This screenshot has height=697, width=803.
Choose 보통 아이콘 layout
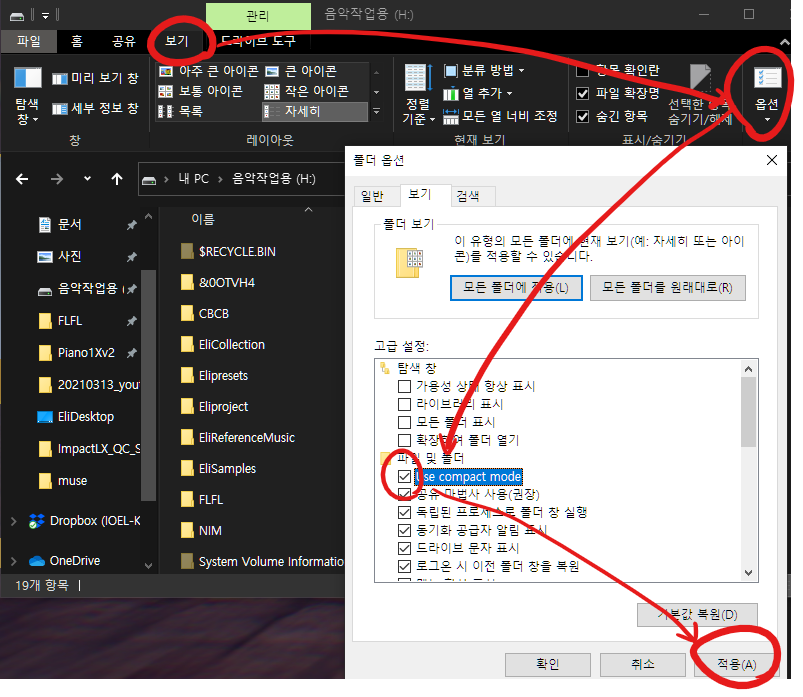click(200, 91)
